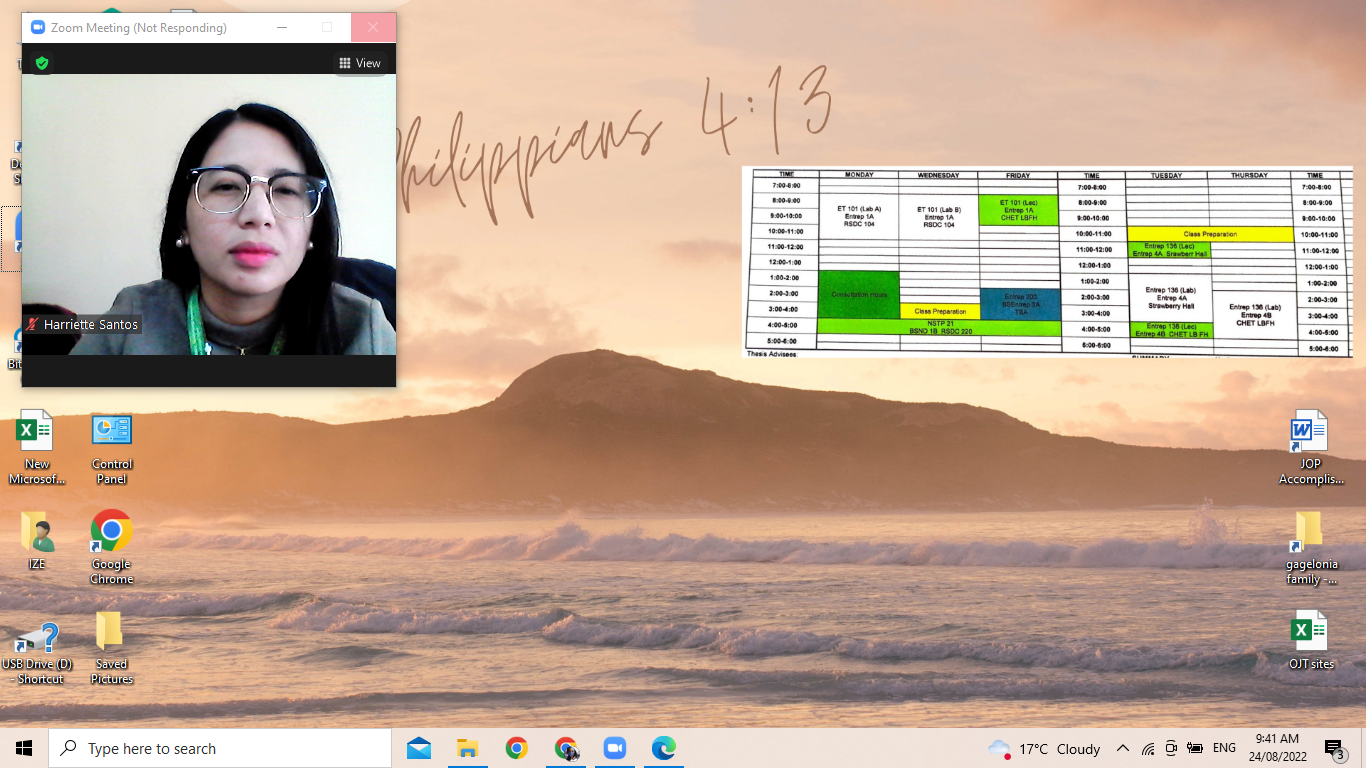Open the JOP Accomplishment Word document

[1310, 448]
